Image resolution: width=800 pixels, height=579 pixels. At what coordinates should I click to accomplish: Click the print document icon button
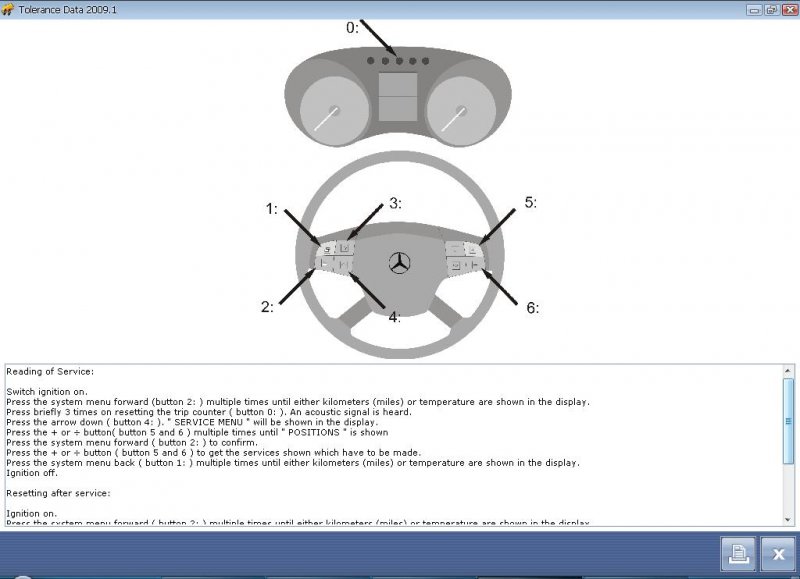click(738, 553)
